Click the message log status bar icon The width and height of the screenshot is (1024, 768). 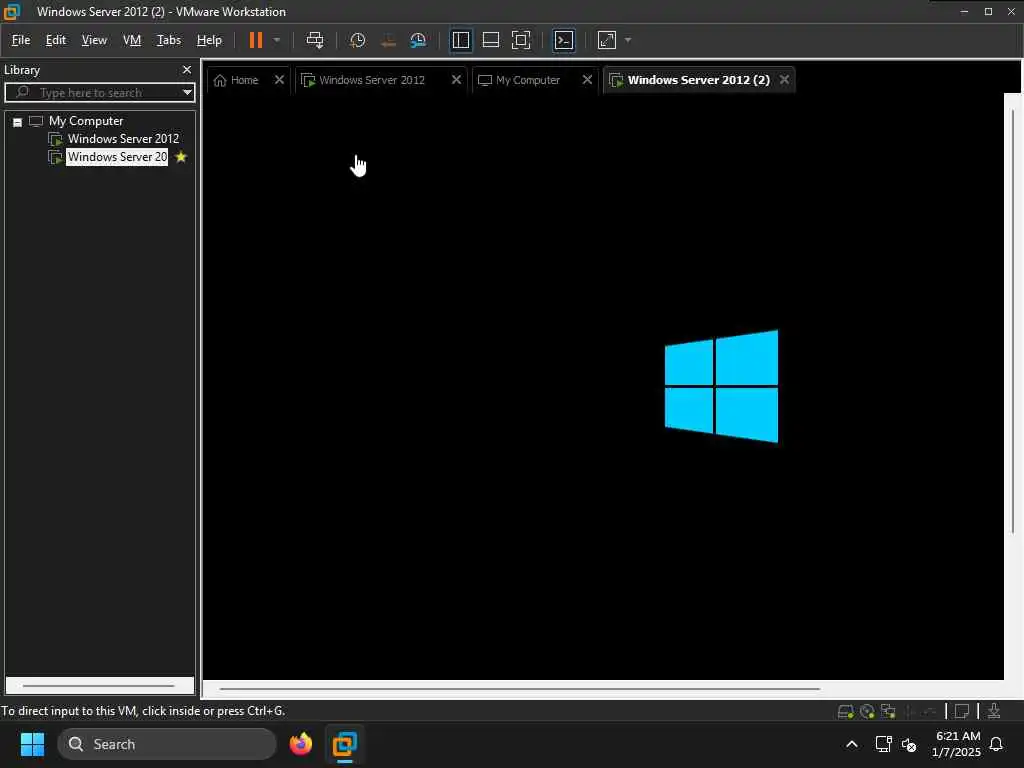[x=962, y=711]
